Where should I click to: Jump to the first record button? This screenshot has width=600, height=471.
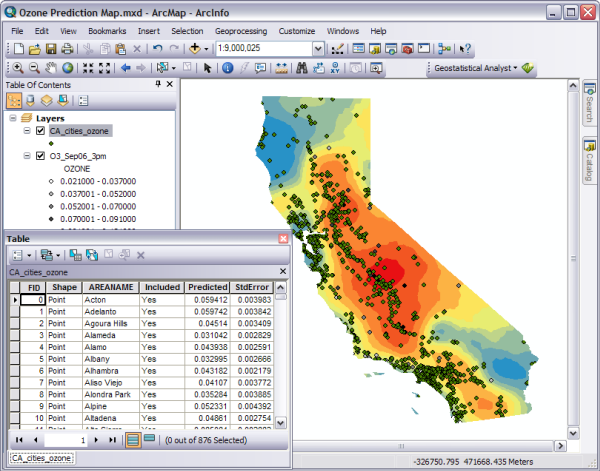(19, 440)
